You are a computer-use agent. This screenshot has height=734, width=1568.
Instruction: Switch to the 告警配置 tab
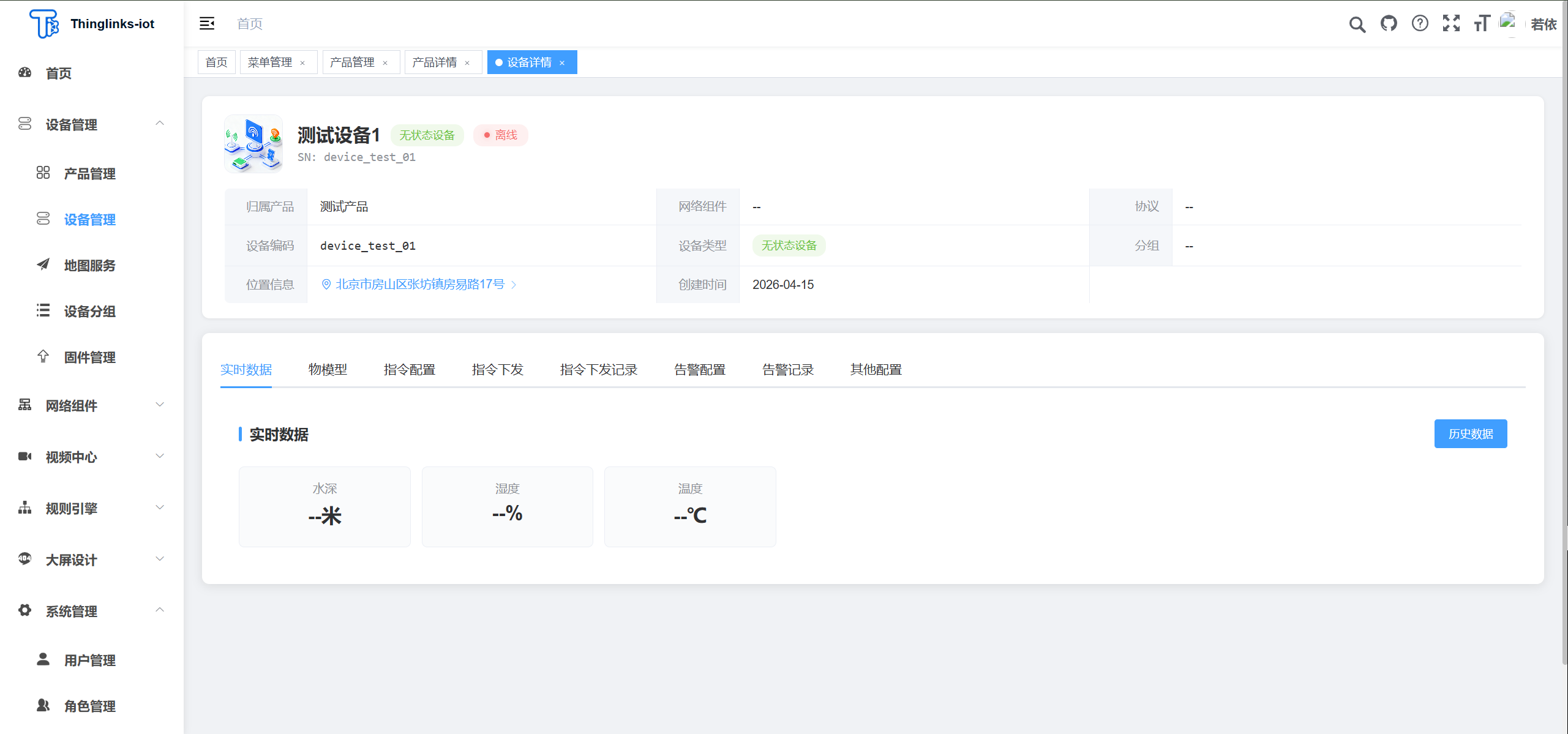699,370
